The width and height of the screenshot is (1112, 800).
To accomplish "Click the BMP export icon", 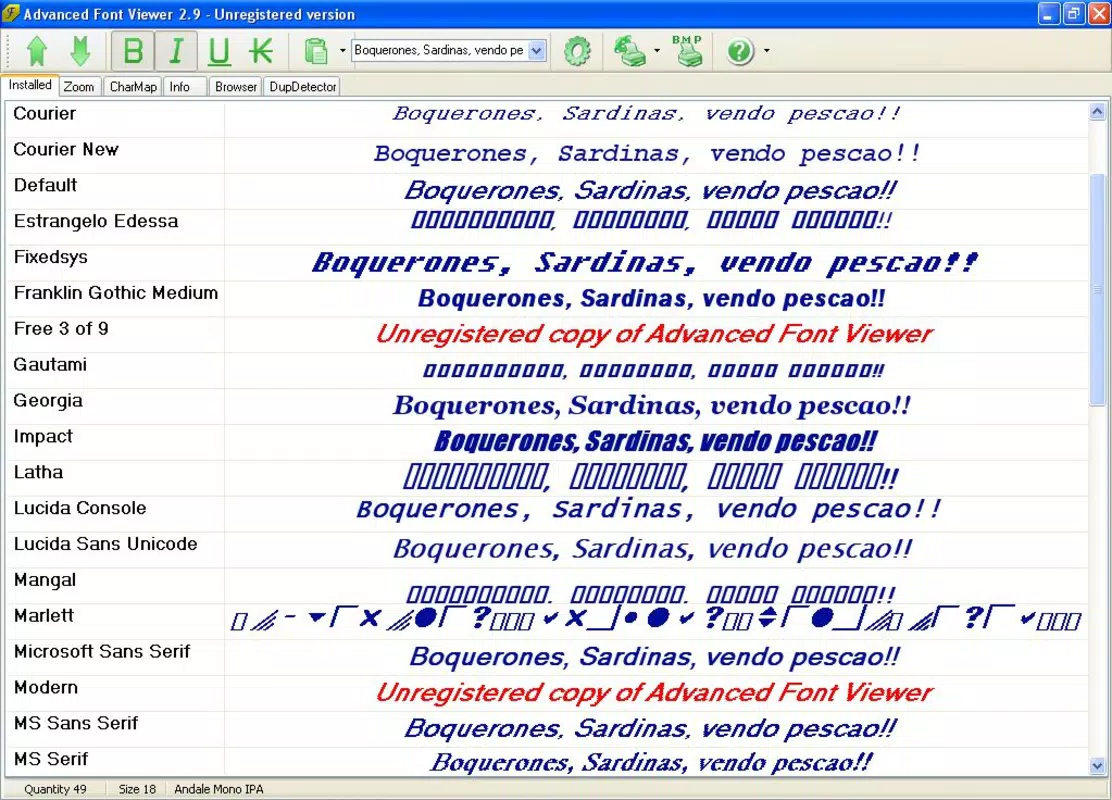I will pyautogui.click(x=687, y=51).
